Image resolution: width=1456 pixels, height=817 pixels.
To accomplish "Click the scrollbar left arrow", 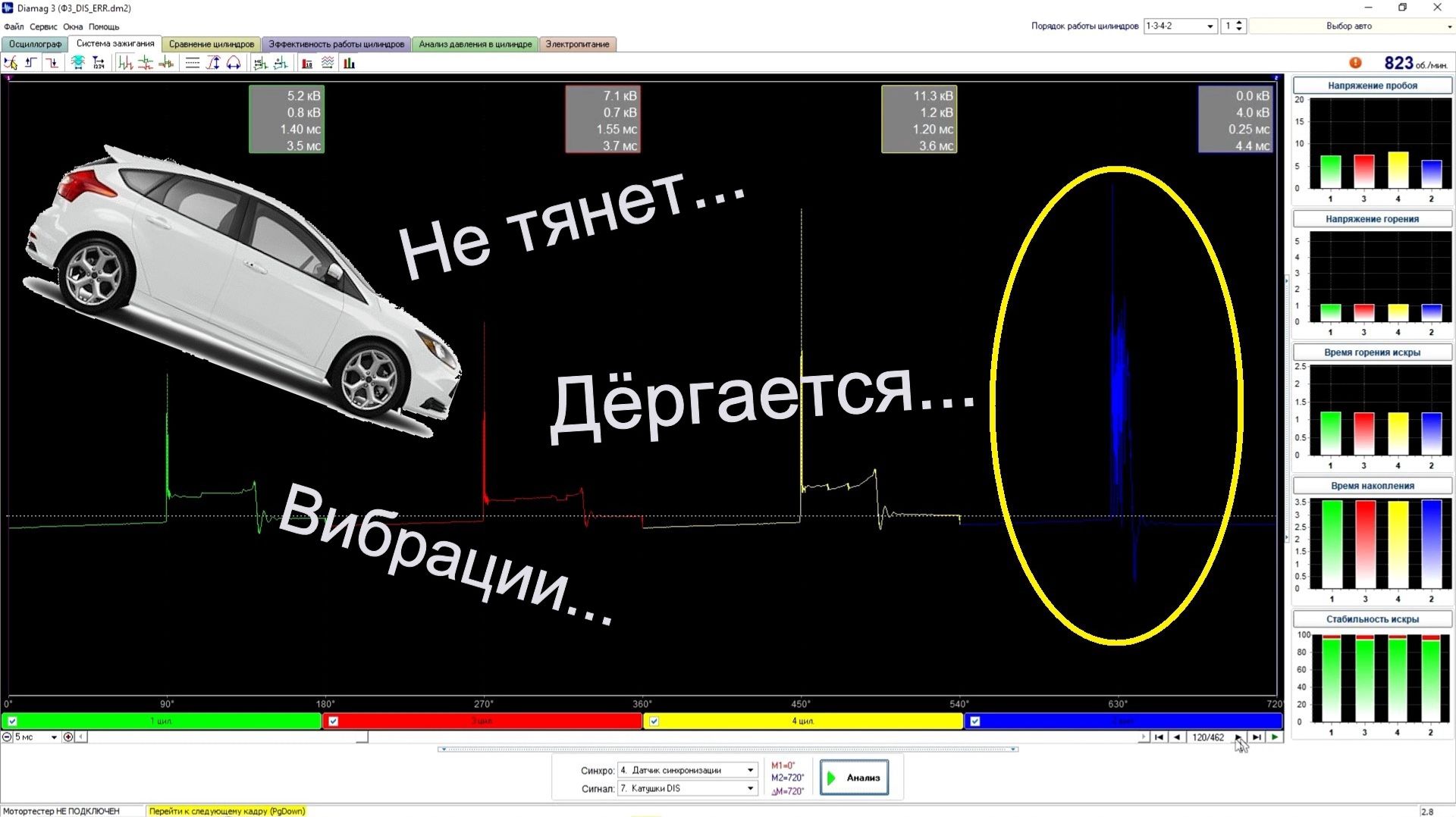I will tap(81, 737).
